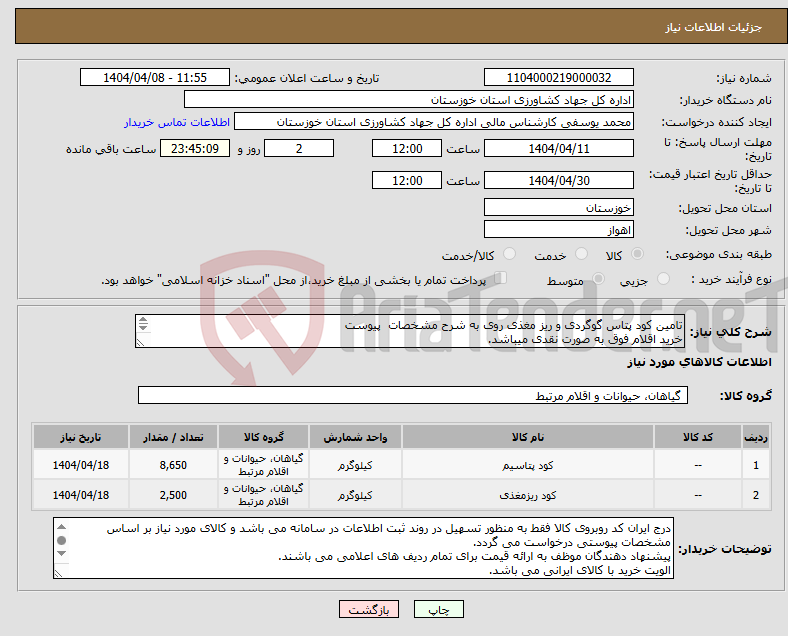The image size is (788, 636).
Task: Click the تعداد / مقدار column header
Action: (x=173, y=437)
